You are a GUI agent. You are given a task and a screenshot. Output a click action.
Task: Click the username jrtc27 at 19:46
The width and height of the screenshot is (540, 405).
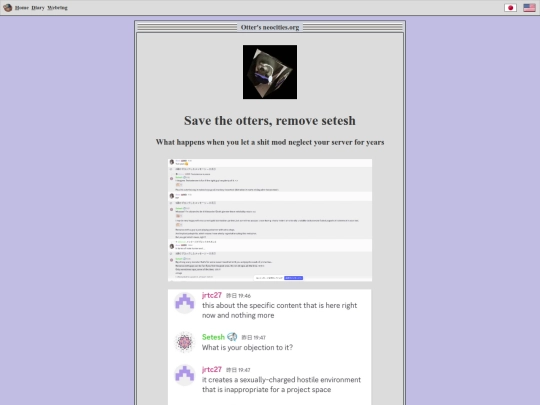click(211, 295)
